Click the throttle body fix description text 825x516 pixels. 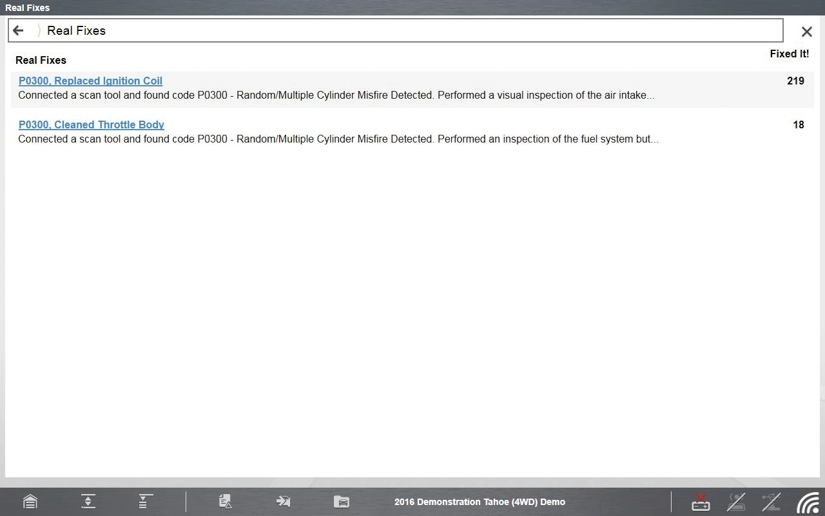(338, 140)
